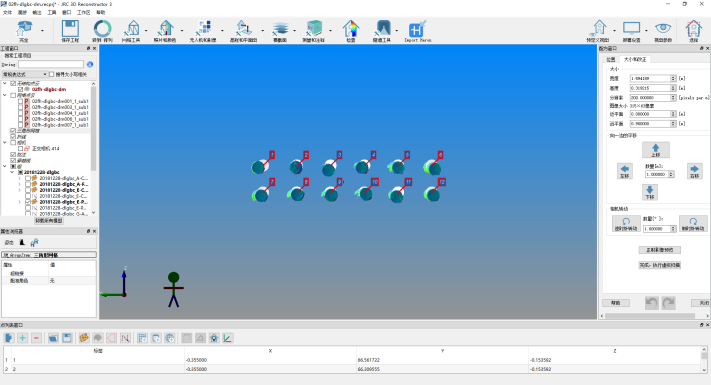Open the second menu bar item
The image size is (711, 385).
click(x=22, y=13)
